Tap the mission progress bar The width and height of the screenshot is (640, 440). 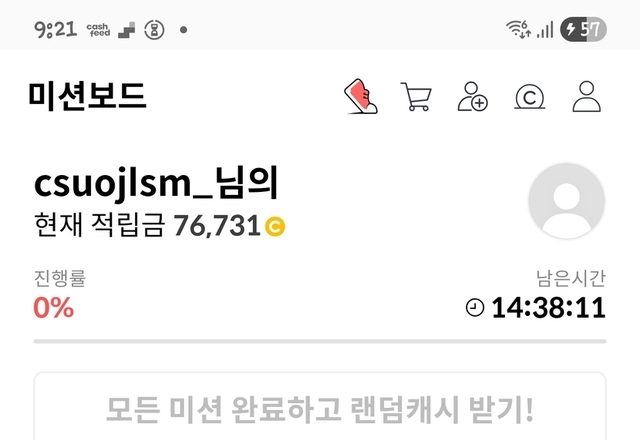[x=320, y=341]
